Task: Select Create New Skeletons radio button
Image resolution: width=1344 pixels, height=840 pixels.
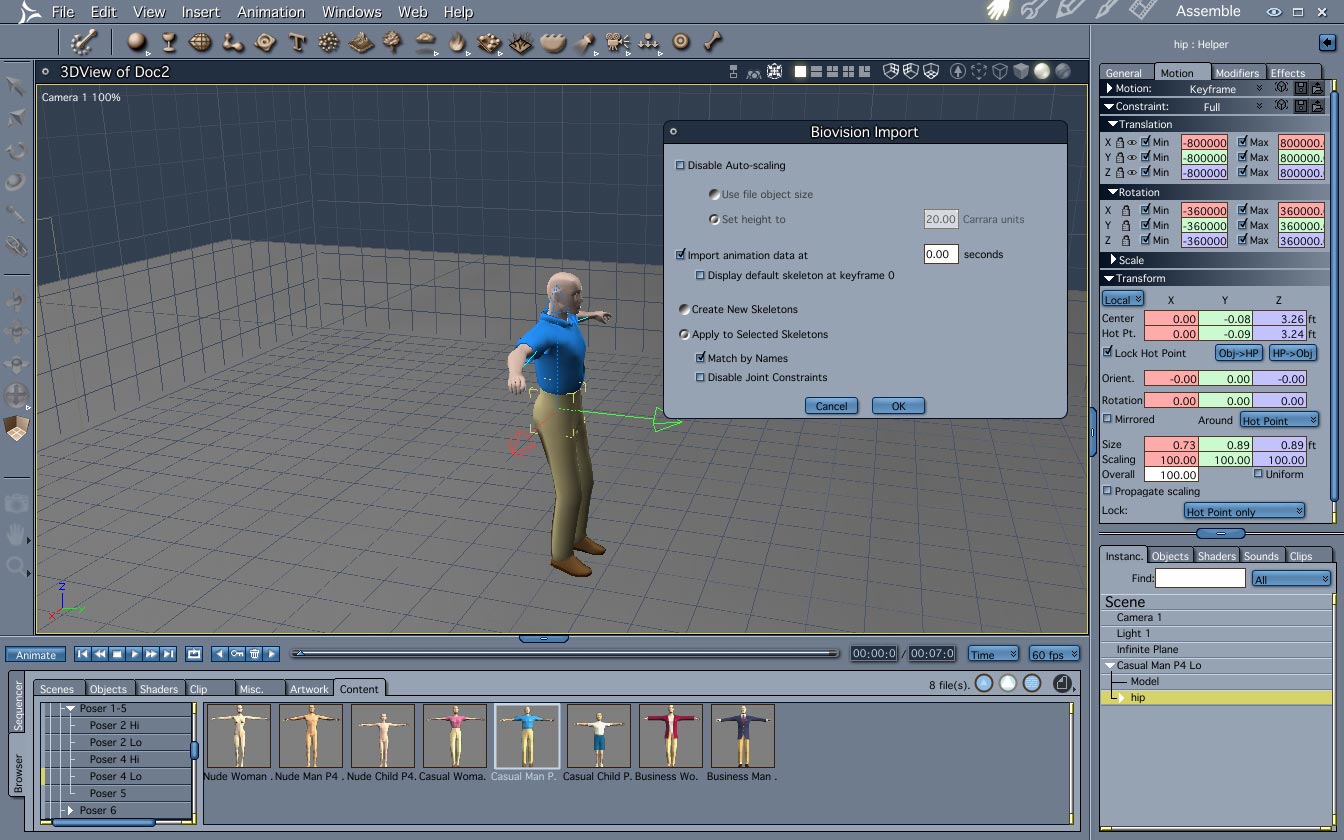Action: coord(685,310)
